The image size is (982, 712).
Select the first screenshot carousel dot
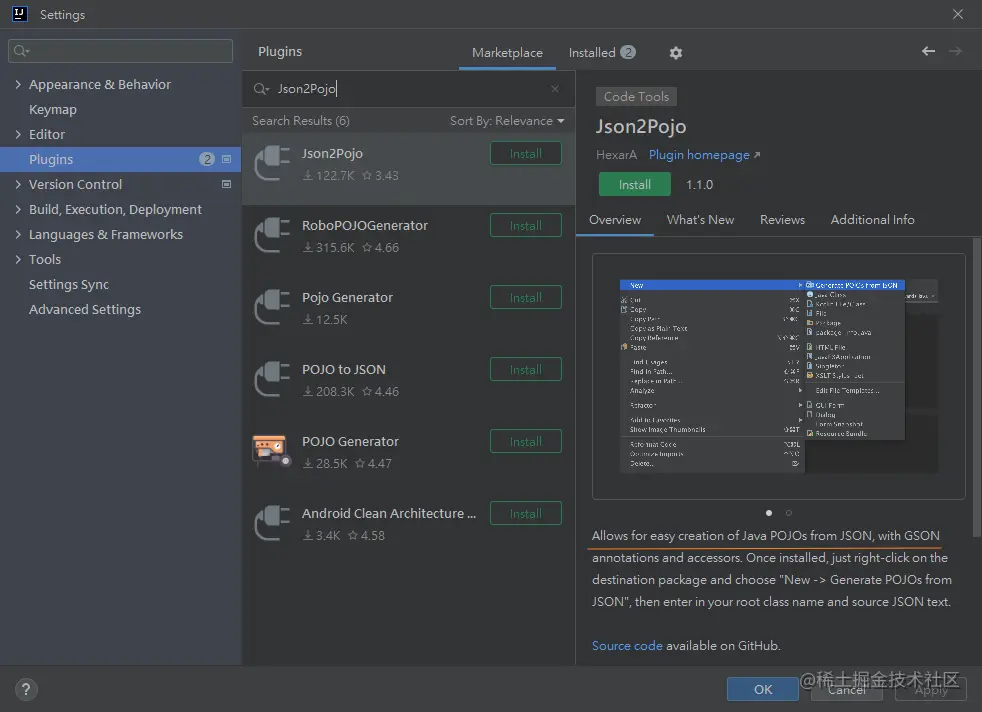[768, 513]
